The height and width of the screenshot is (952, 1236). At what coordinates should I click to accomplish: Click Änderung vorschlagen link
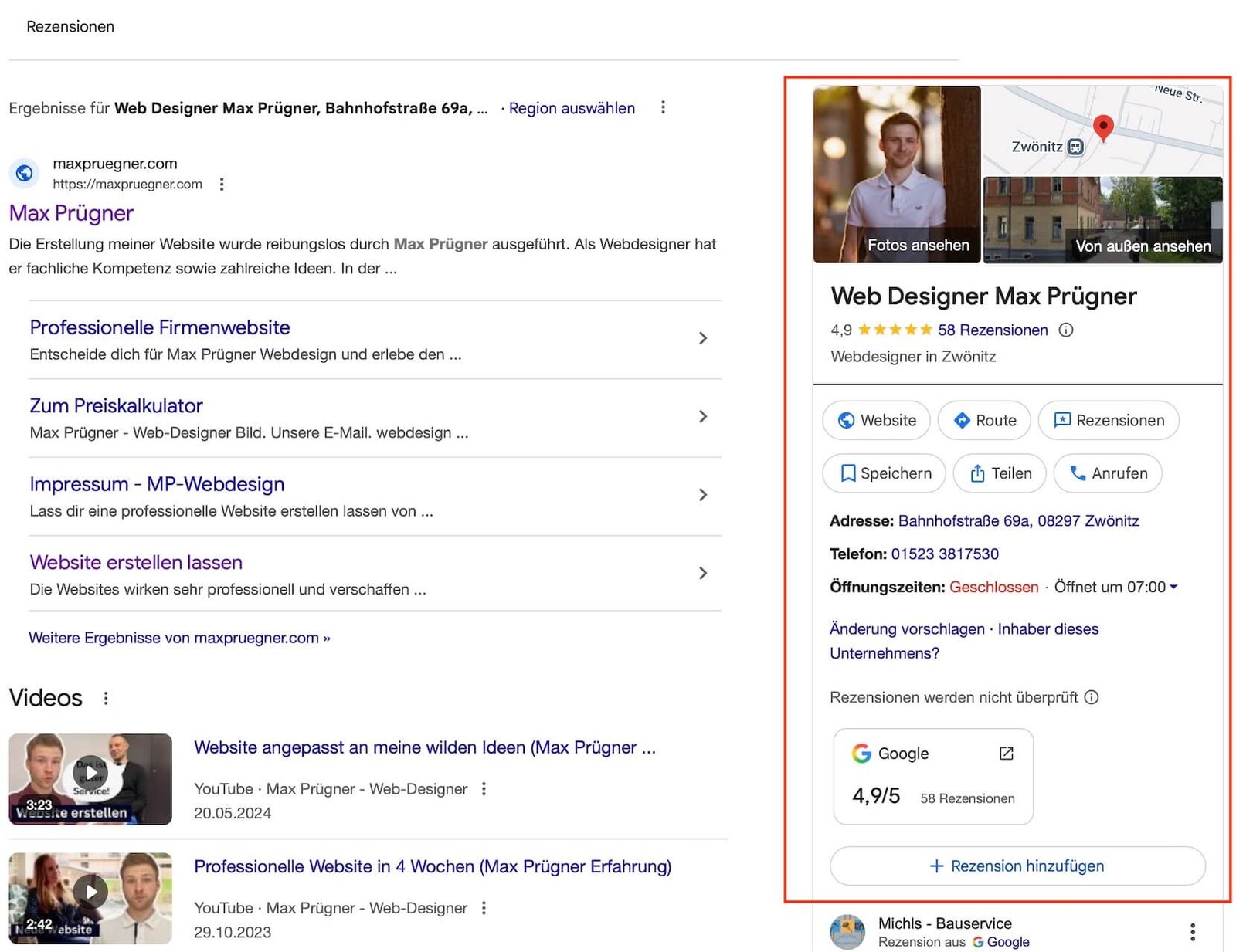pyautogui.click(x=907, y=629)
